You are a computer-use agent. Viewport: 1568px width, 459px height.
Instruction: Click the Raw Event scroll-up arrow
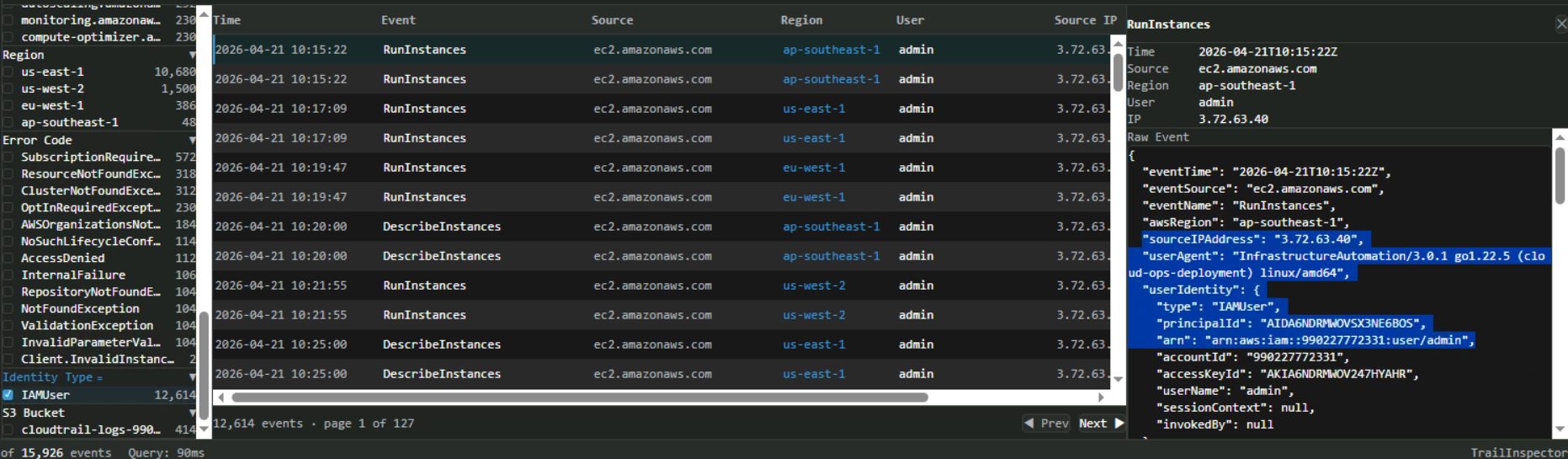click(x=1560, y=136)
